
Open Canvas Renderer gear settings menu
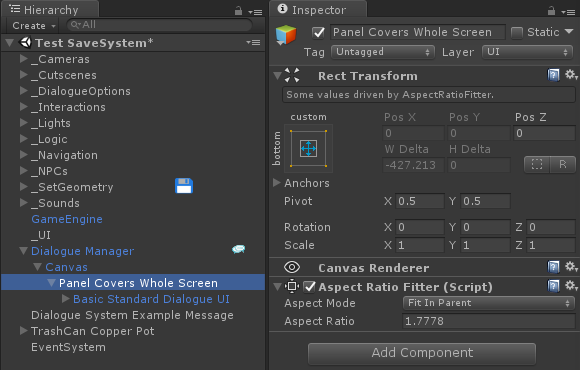pos(571,266)
